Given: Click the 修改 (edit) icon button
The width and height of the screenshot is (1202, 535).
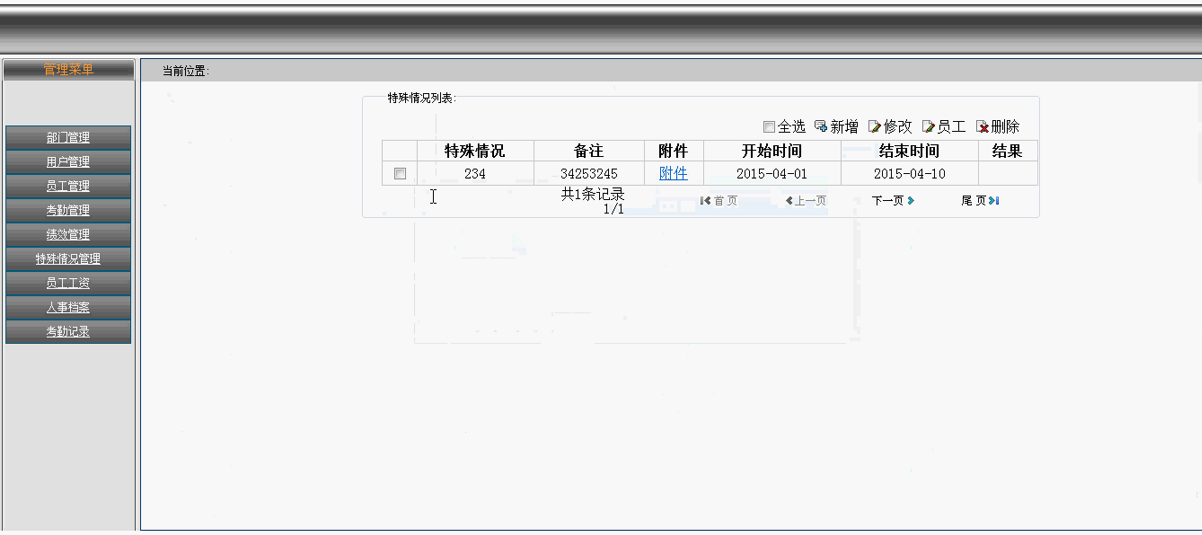Looking at the screenshot, I should tap(890, 127).
